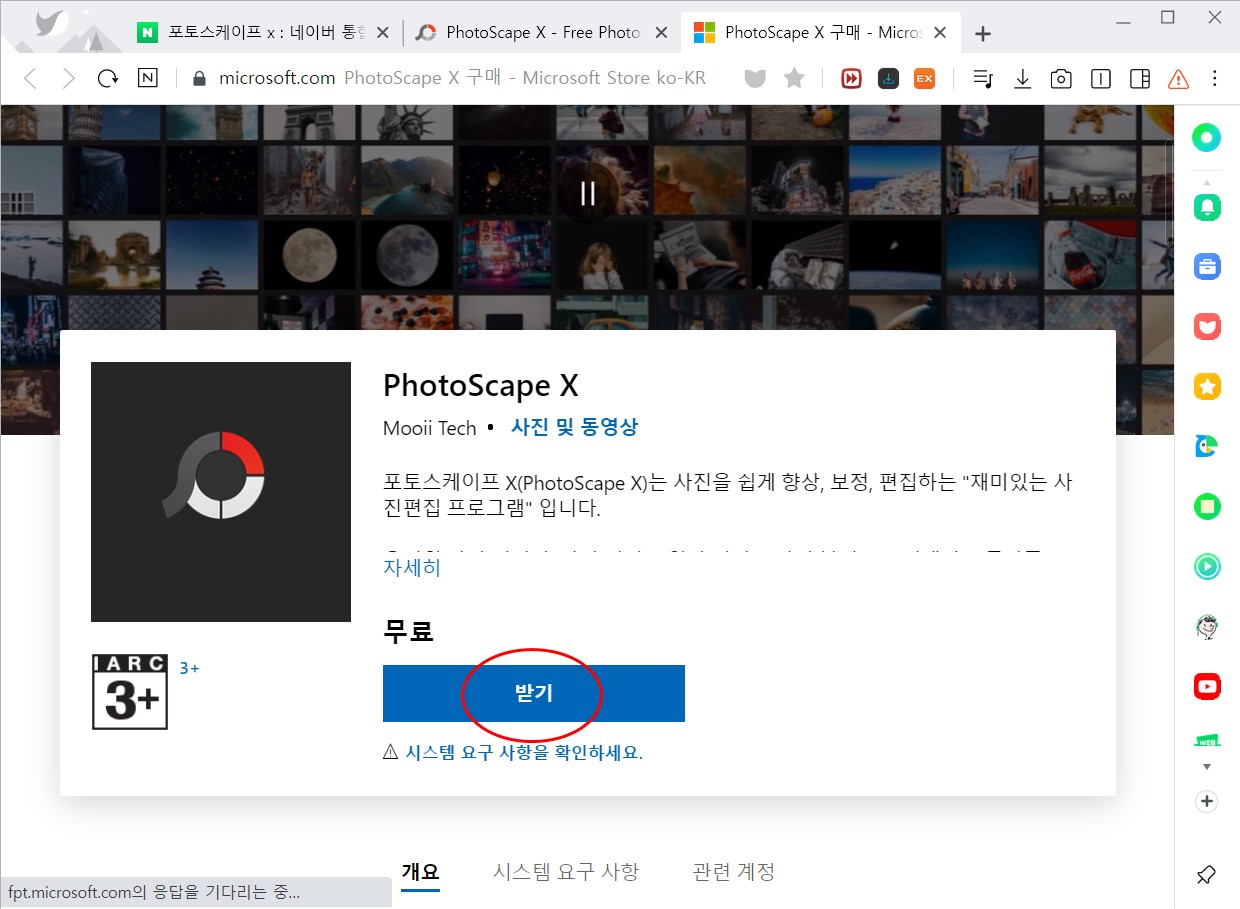Click the 3+ age rating link
The image size is (1240, 909).
[190, 667]
